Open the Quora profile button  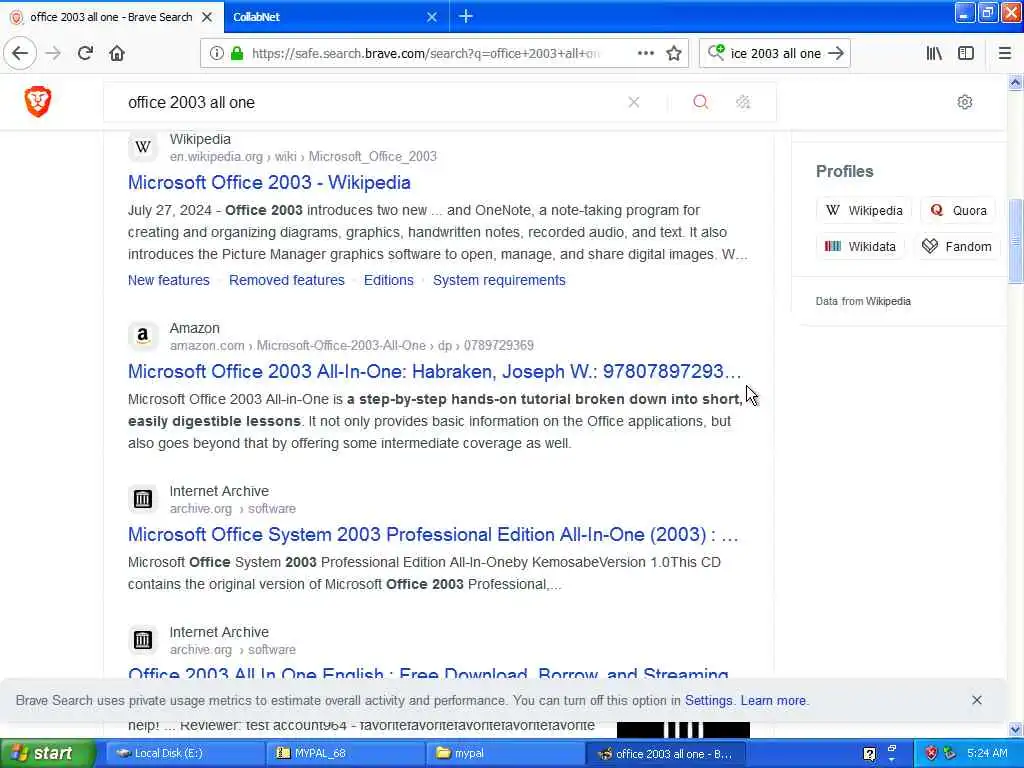pyautogui.click(x=958, y=210)
